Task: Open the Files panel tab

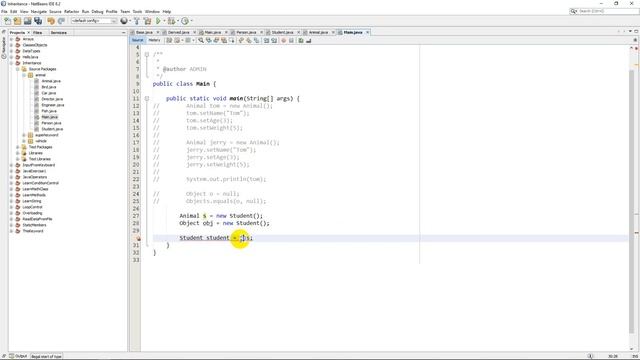Action: [x=38, y=33]
